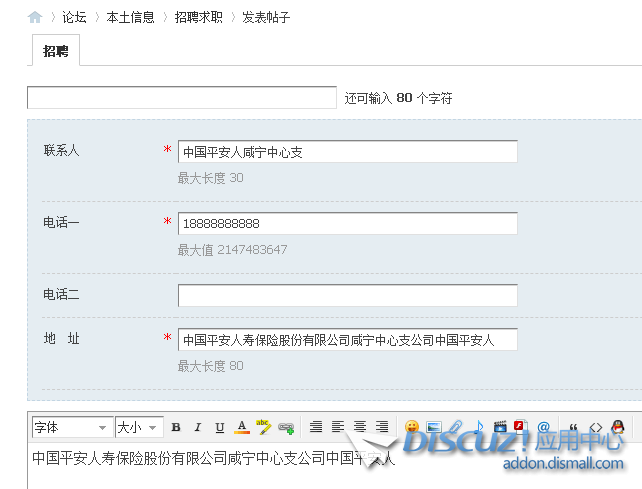
Task: Insert video with clapperboard icon
Action: point(500,427)
